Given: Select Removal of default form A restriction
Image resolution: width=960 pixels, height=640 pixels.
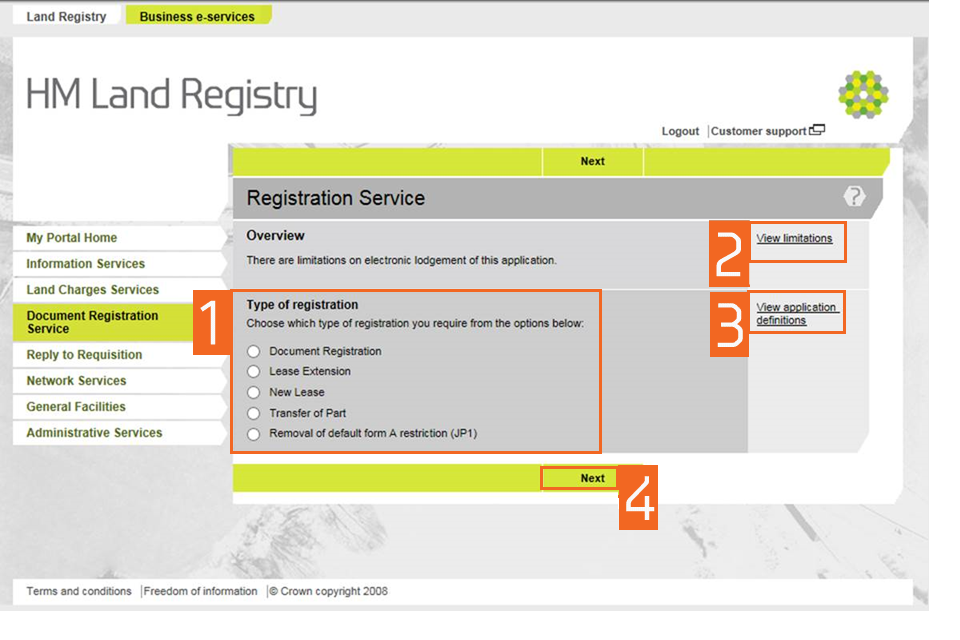Looking at the screenshot, I should [x=254, y=434].
